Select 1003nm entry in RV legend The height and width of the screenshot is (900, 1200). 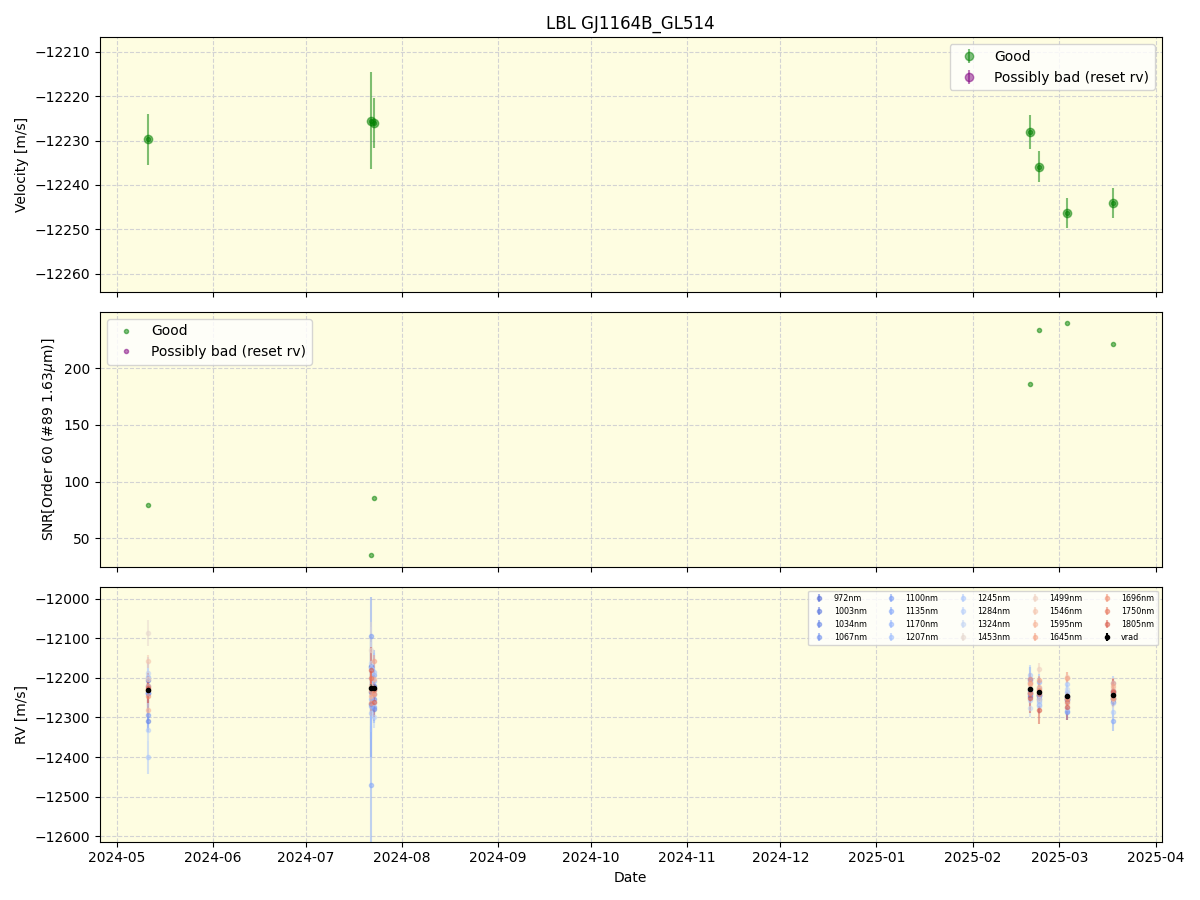click(x=850, y=611)
